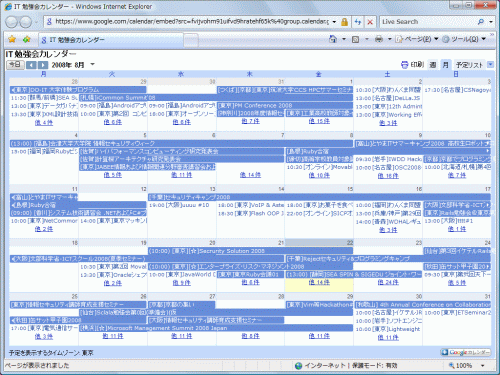Click the 10:00 [東京]ETSeminar event on 31st
Viewport: 500px width, 375px height.
[x=457, y=313]
